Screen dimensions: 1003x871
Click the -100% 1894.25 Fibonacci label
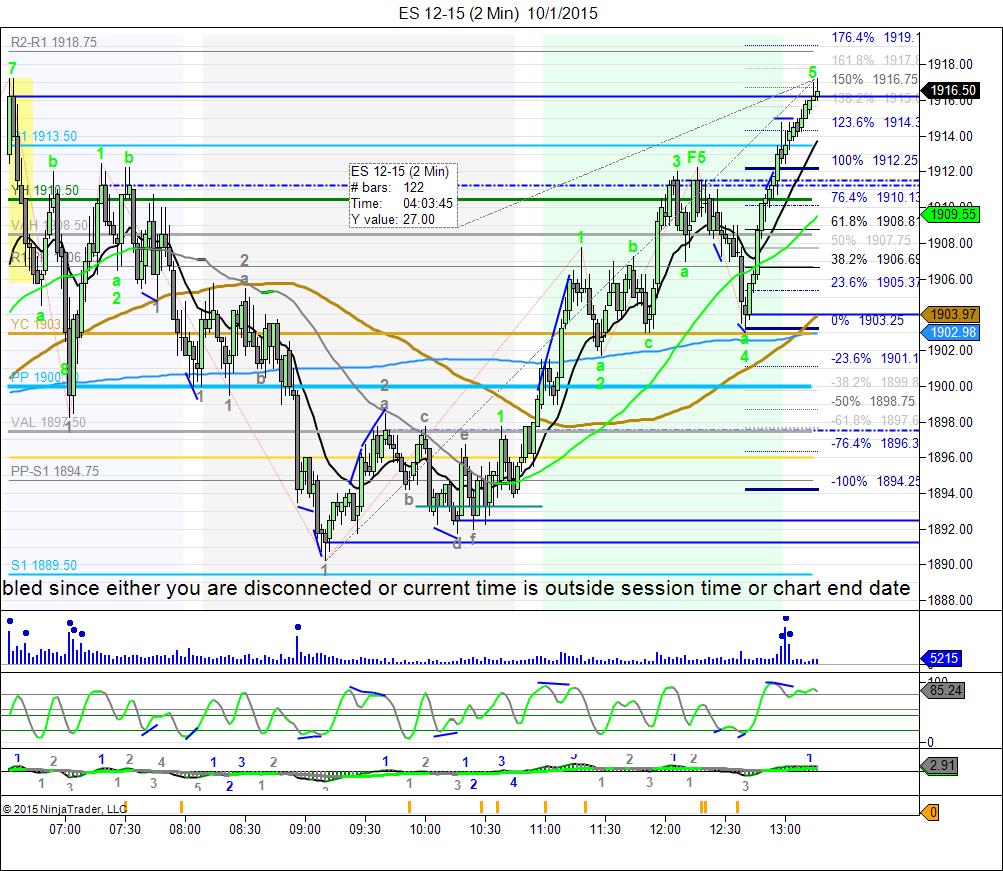[874, 481]
